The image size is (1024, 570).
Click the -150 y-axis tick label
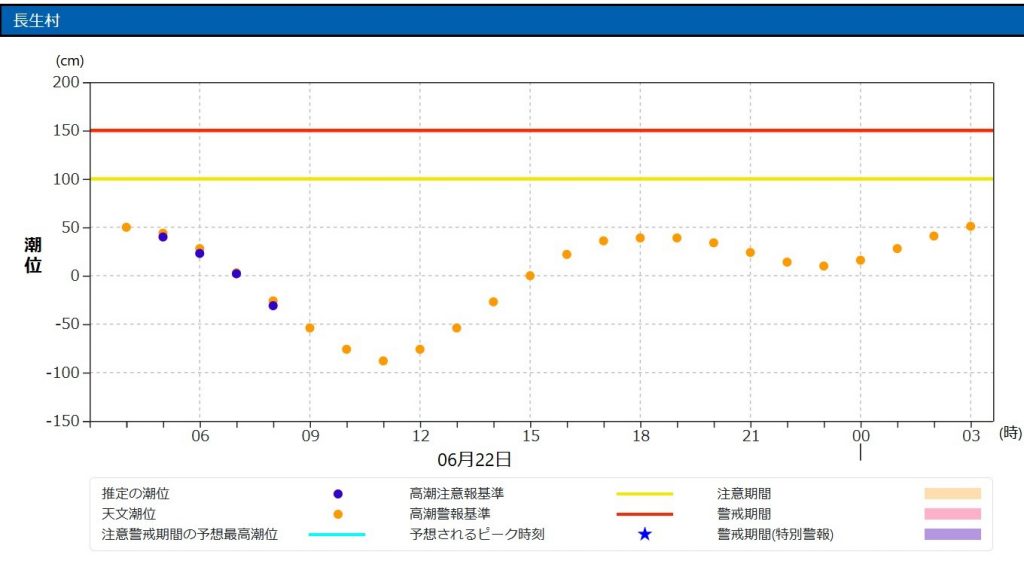(63, 421)
